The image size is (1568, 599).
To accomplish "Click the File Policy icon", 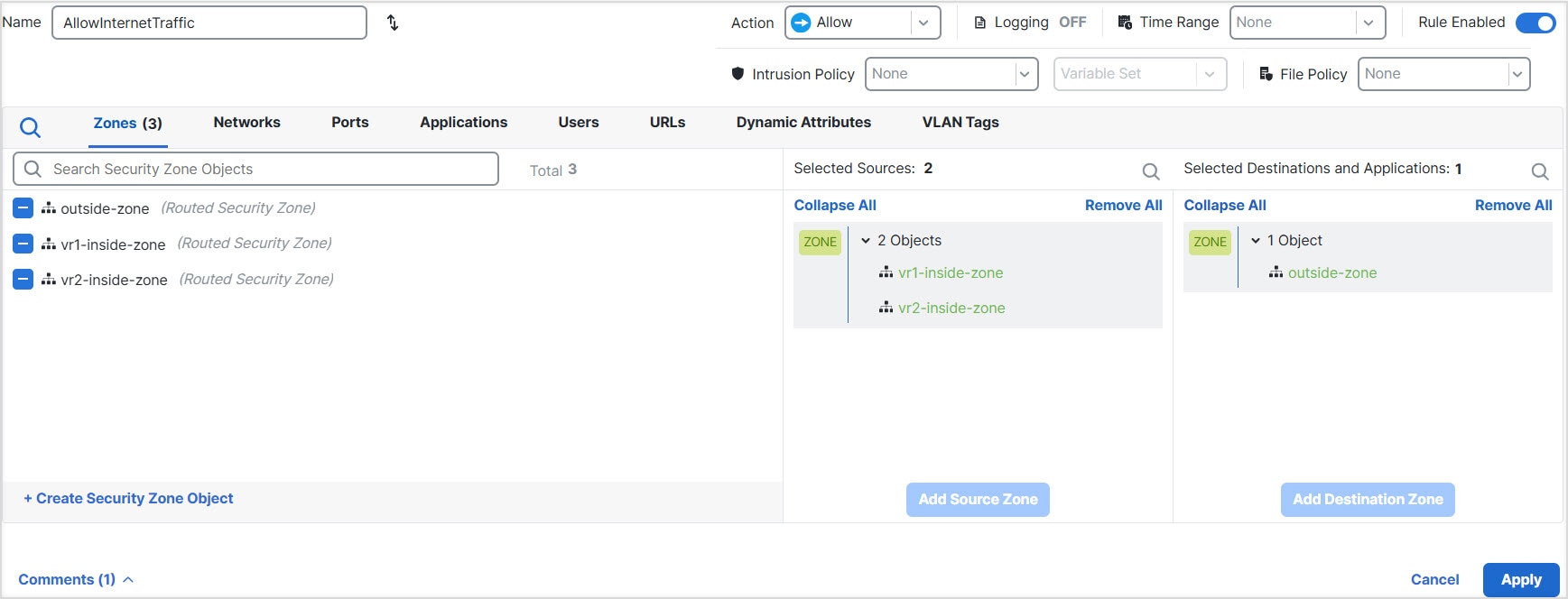I will tap(1266, 74).
